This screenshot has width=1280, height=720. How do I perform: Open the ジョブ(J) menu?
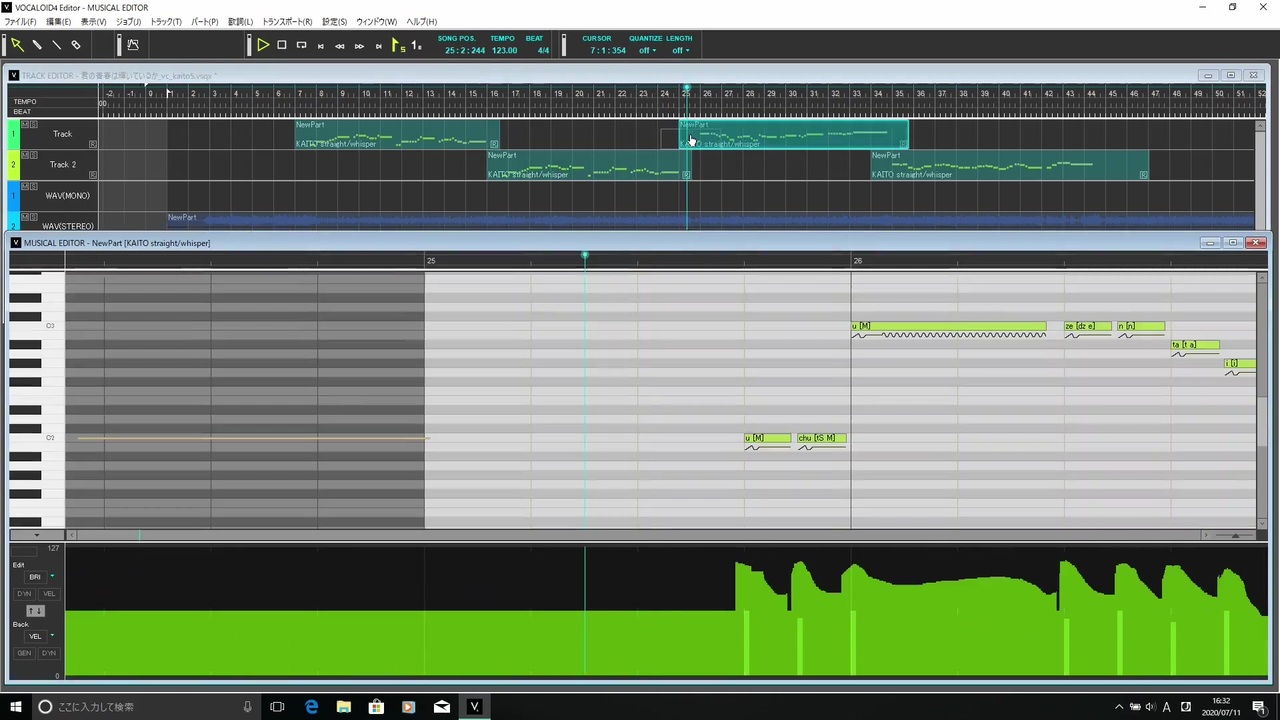tap(128, 22)
